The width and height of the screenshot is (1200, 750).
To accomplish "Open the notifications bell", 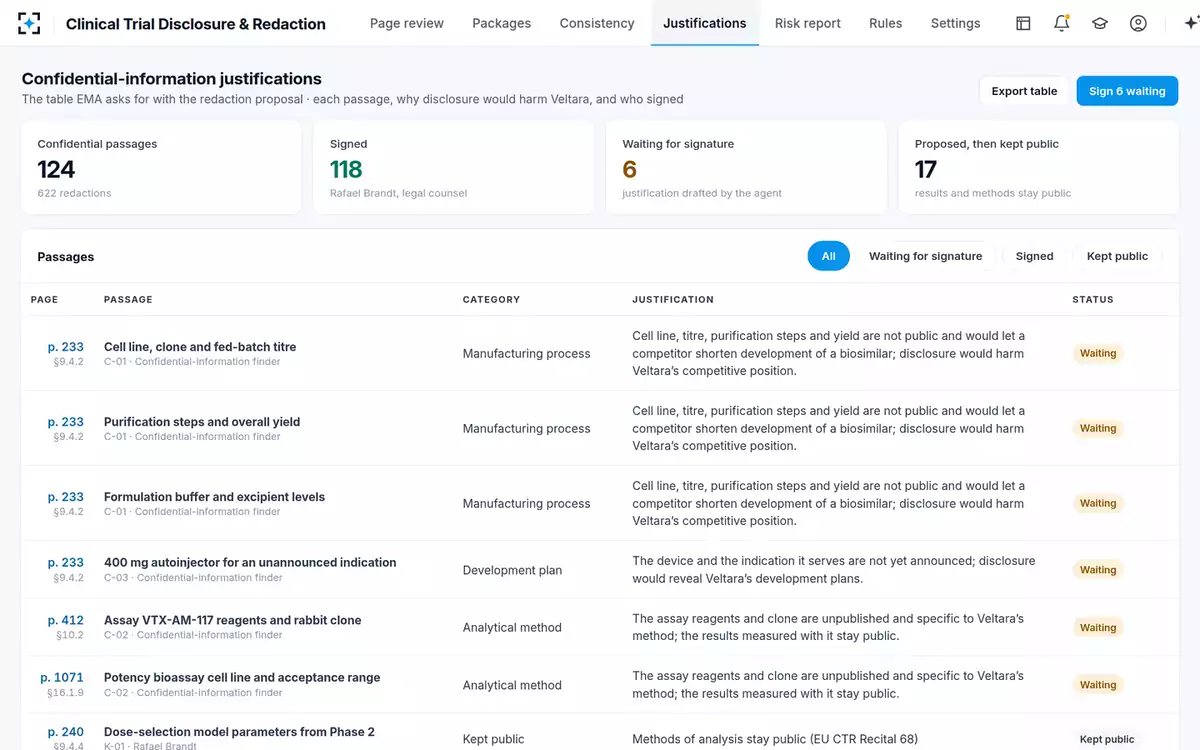I will tap(1062, 23).
